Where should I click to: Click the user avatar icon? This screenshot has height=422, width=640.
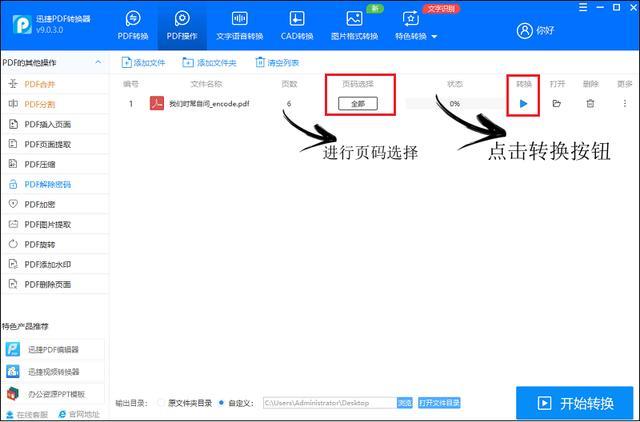tap(524, 30)
